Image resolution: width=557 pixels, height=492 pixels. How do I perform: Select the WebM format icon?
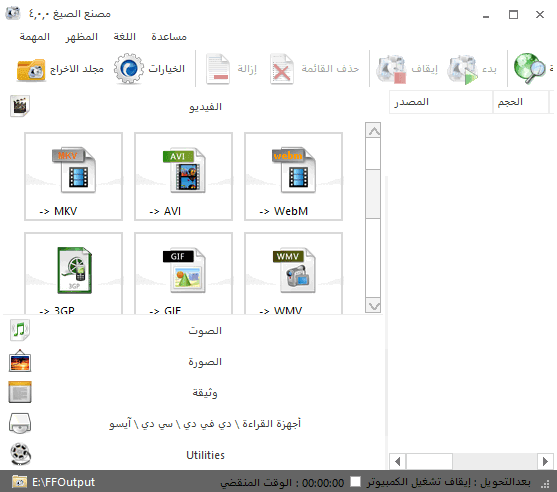pos(294,170)
